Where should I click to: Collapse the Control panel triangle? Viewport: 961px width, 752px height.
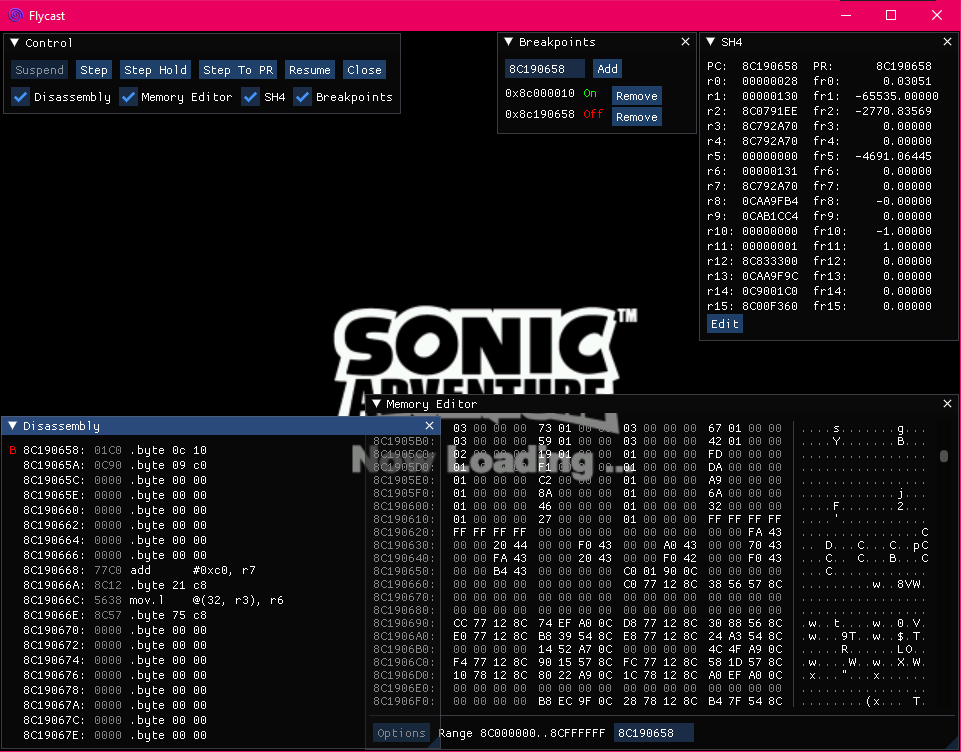point(15,43)
